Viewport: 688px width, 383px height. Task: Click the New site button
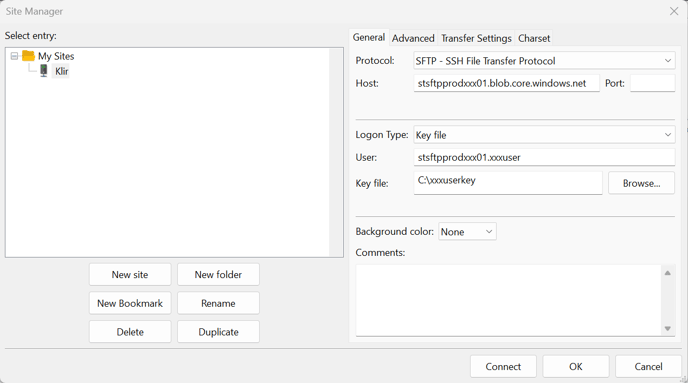click(x=130, y=274)
